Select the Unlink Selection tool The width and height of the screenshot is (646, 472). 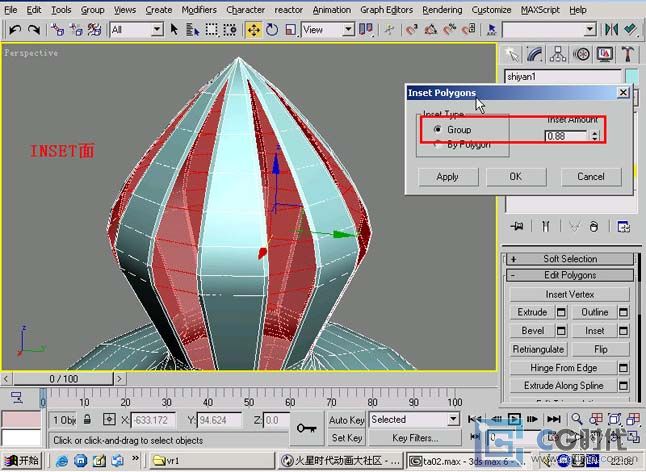[x=76, y=30]
